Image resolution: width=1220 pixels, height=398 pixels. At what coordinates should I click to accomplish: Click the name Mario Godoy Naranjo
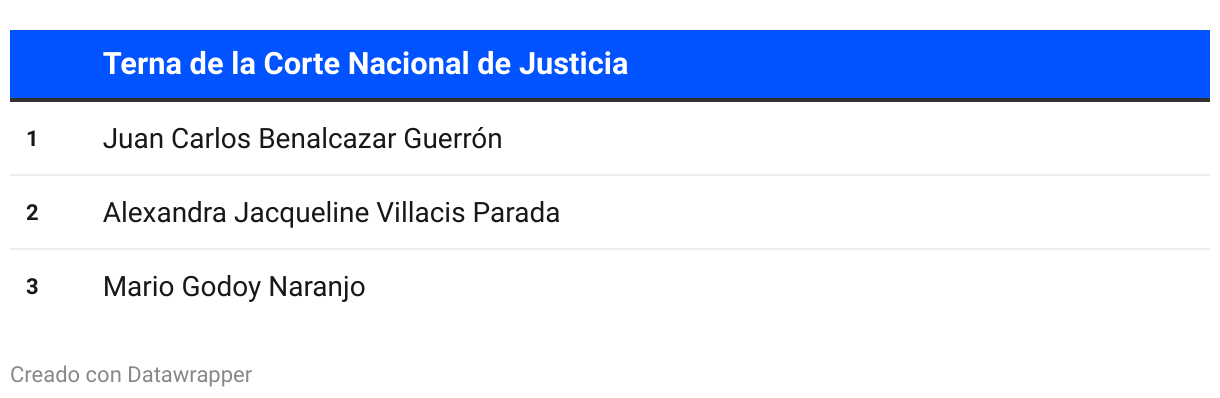[234, 287]
